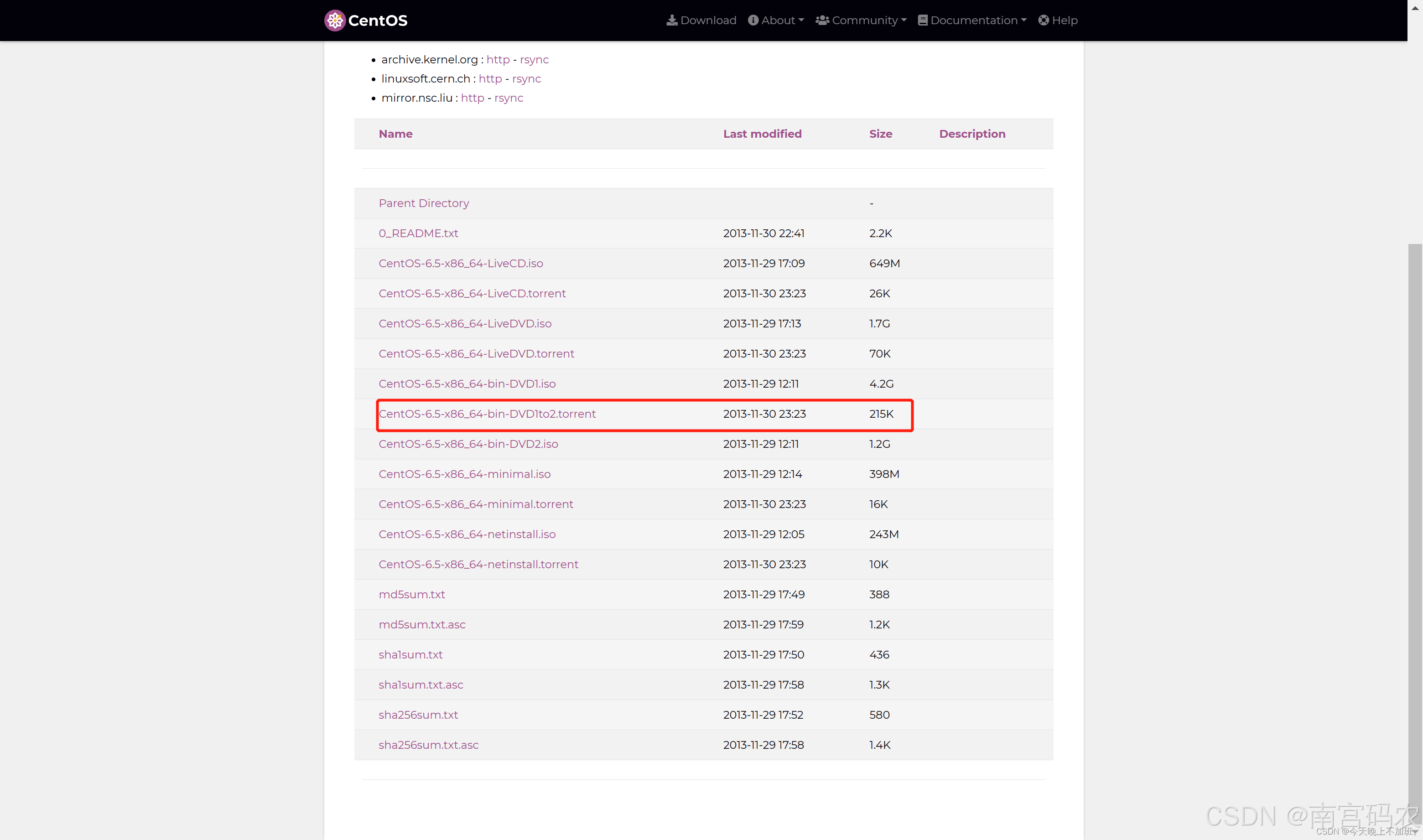Open mirror.nsc.liu http mirror link
This screenshot has width=1423, height=840.
tap(473, 98)
